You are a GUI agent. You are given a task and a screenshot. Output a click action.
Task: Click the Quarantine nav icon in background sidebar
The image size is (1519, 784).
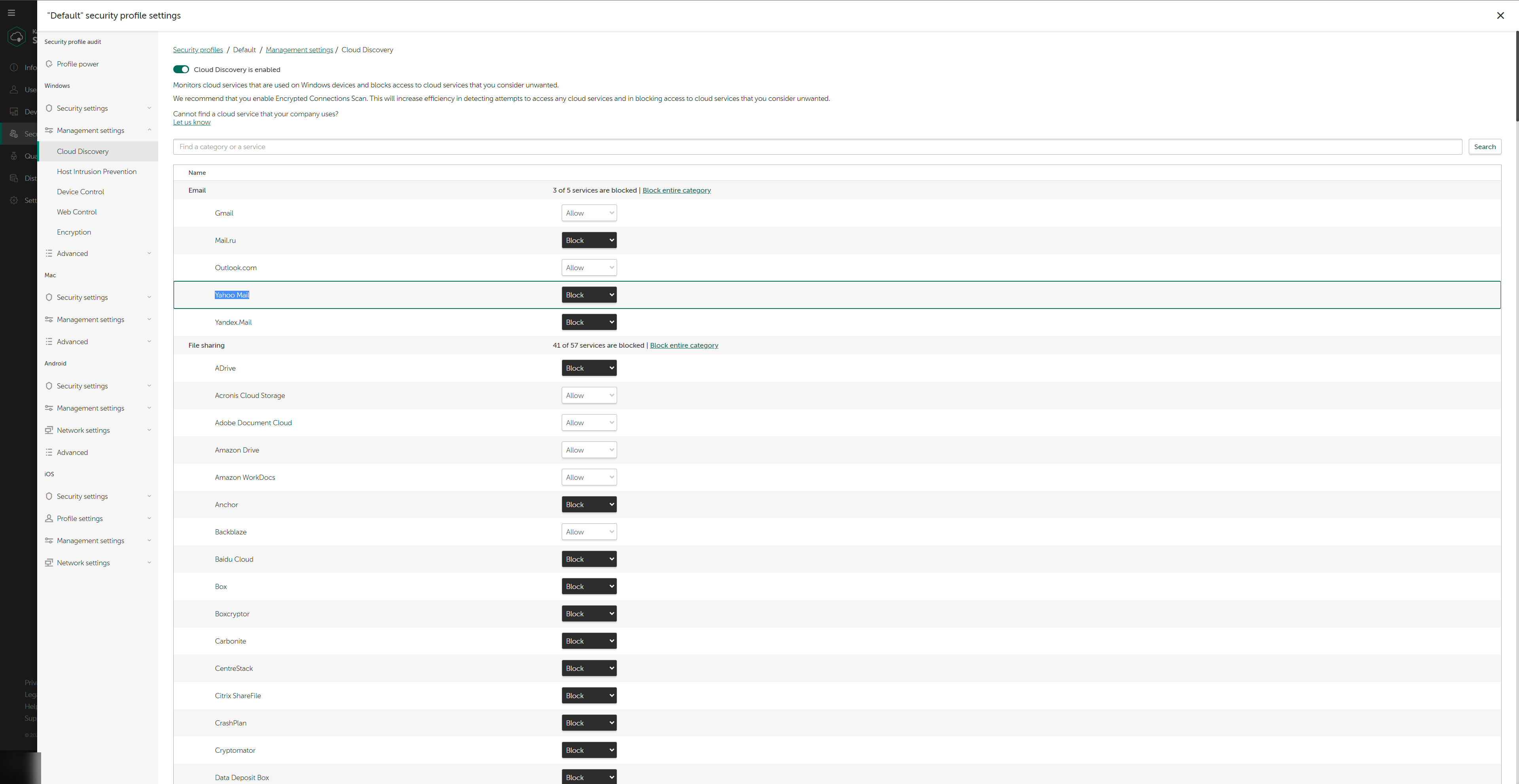pyautogui.click(x=13, y=156)
